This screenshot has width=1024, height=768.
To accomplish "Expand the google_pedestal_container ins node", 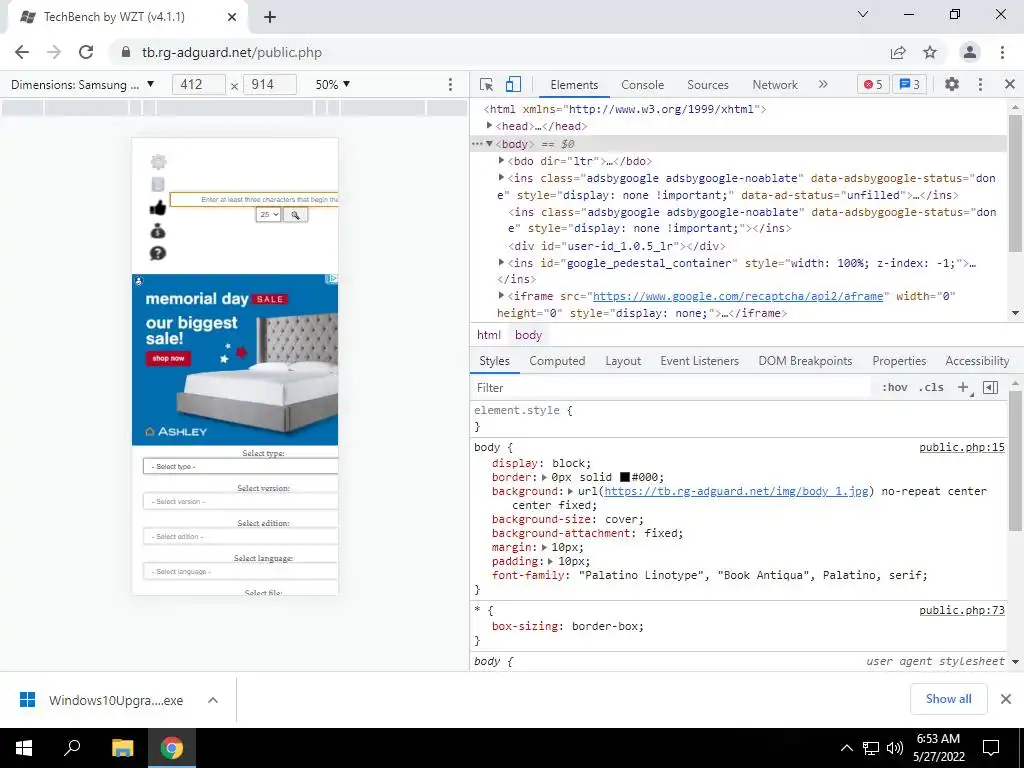I will (502, 262).
